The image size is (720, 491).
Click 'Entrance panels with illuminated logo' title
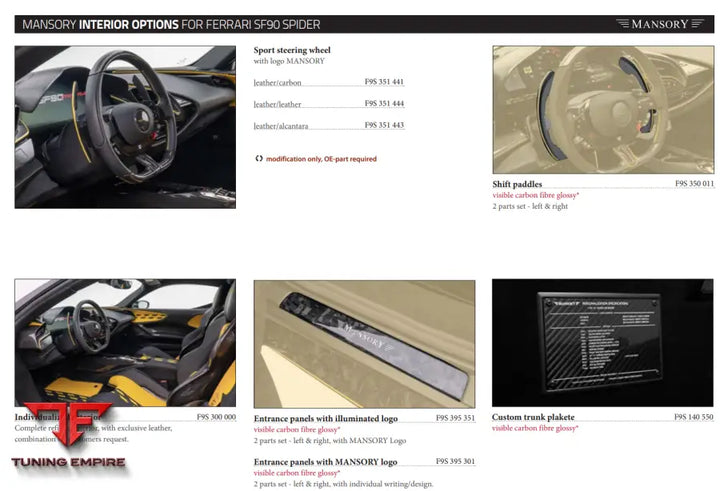(x=326, y=419)
